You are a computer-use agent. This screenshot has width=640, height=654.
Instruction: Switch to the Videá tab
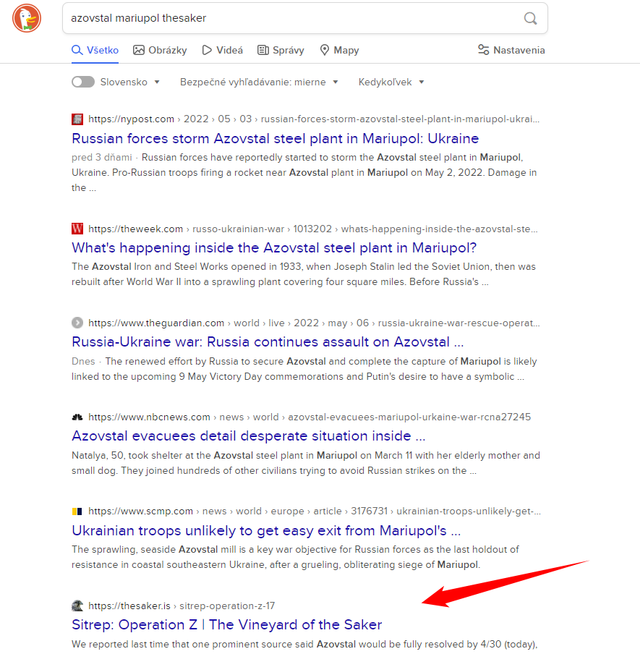[x=222, y=50]
